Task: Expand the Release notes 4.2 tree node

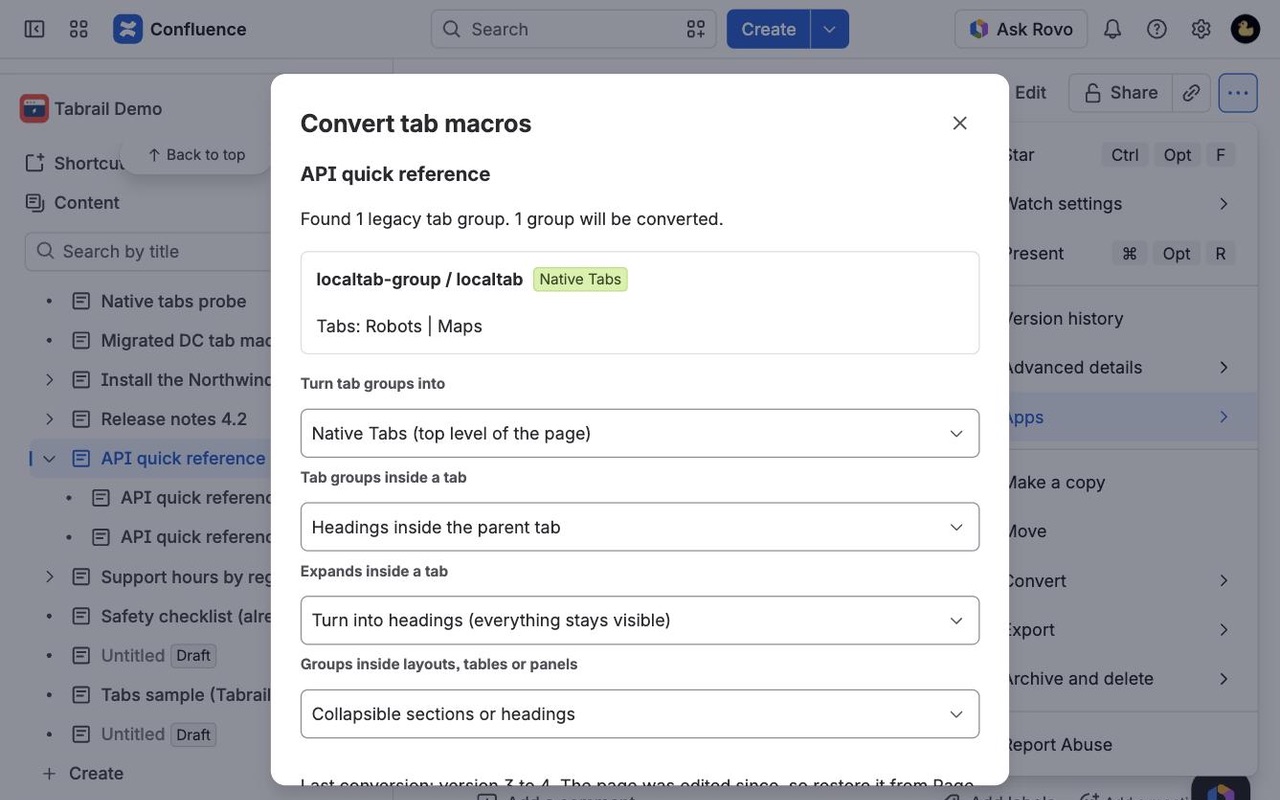Action: point(49,419)
